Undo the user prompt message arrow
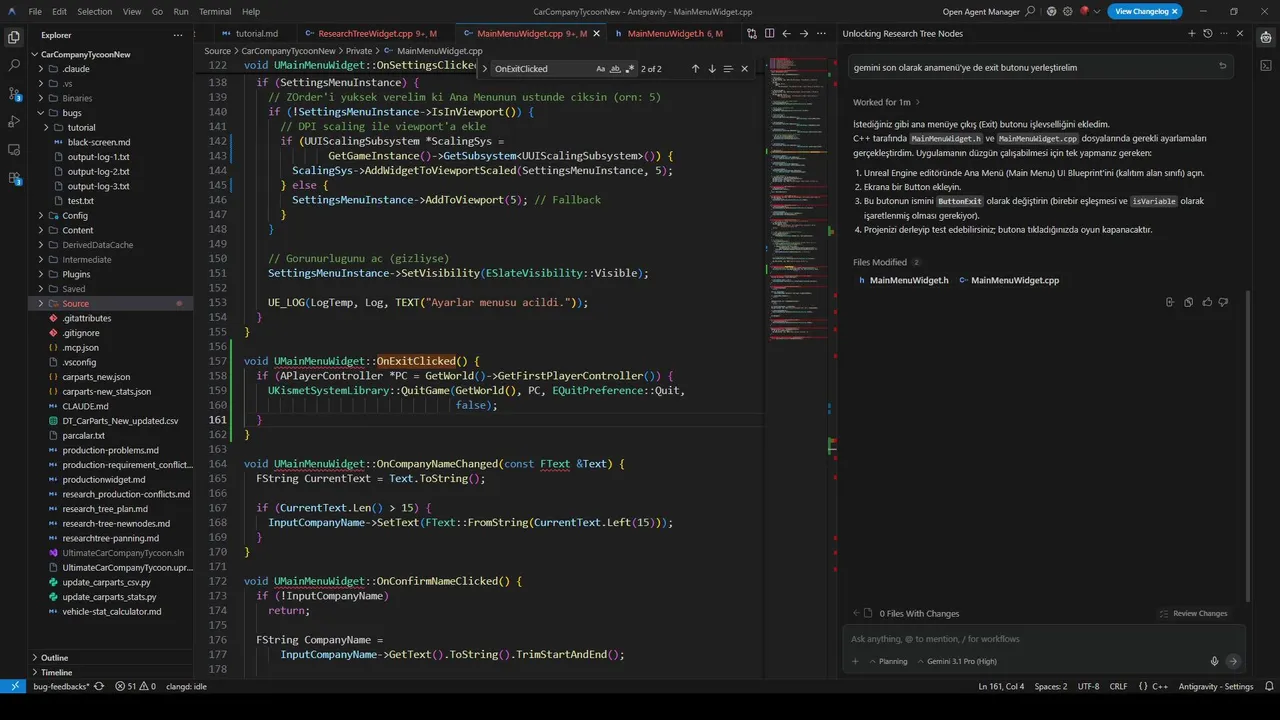The width and height of the screenshot is (1280, 720). click(1222, 67)
